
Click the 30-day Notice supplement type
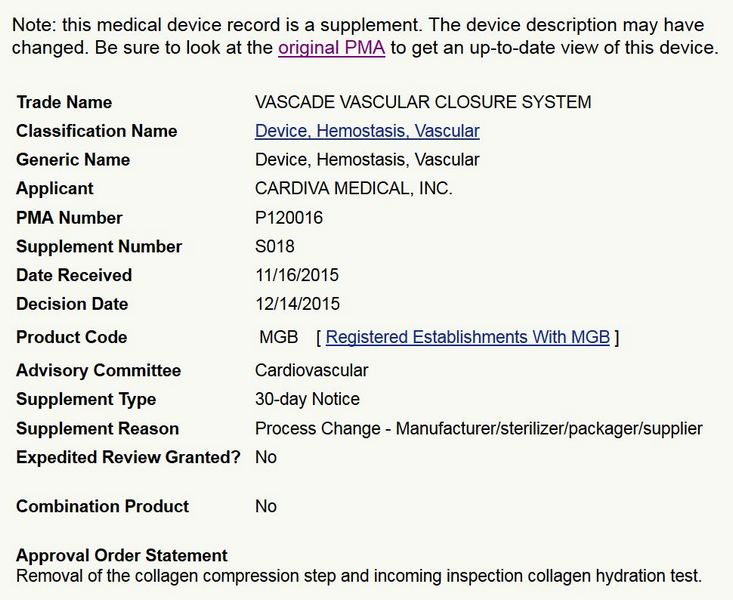[x=307, y=399]
